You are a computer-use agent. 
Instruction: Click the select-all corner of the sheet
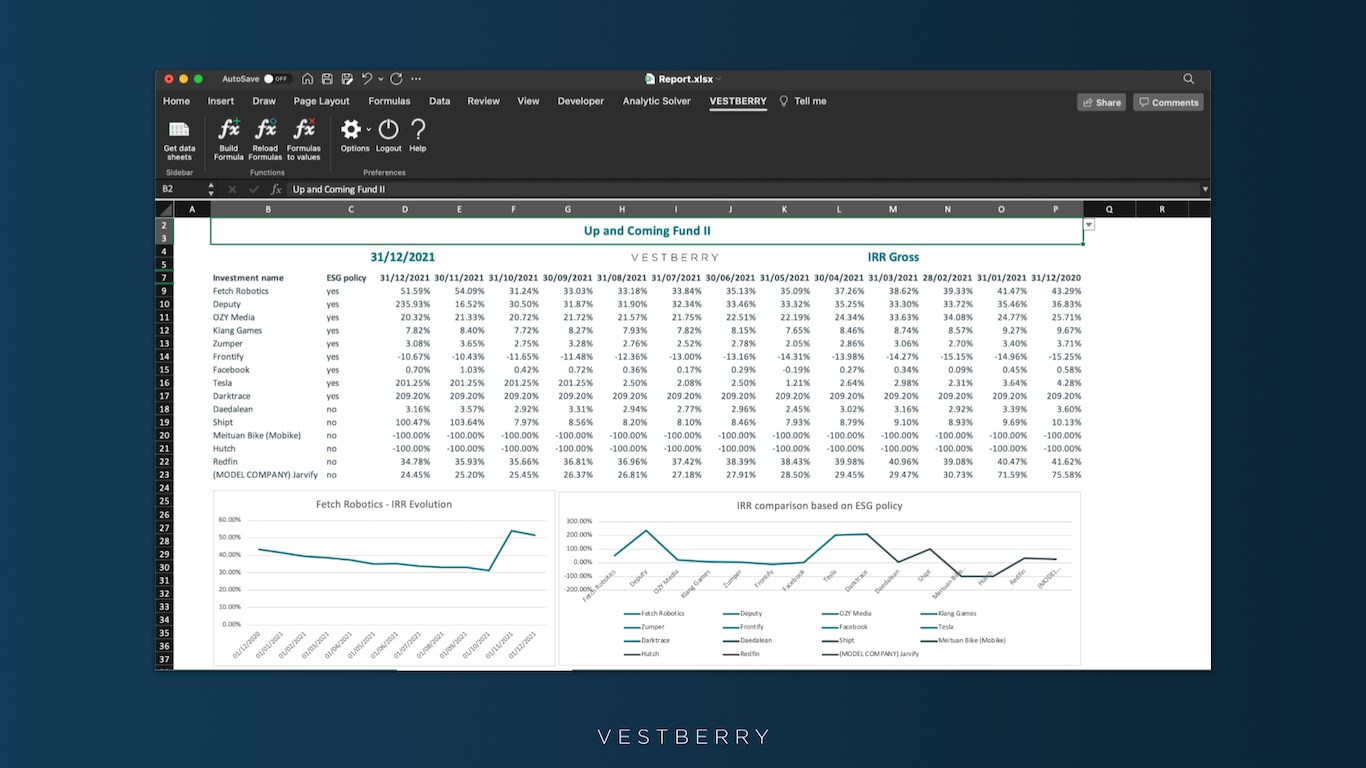pyautogui.click(x=164, y=209)
